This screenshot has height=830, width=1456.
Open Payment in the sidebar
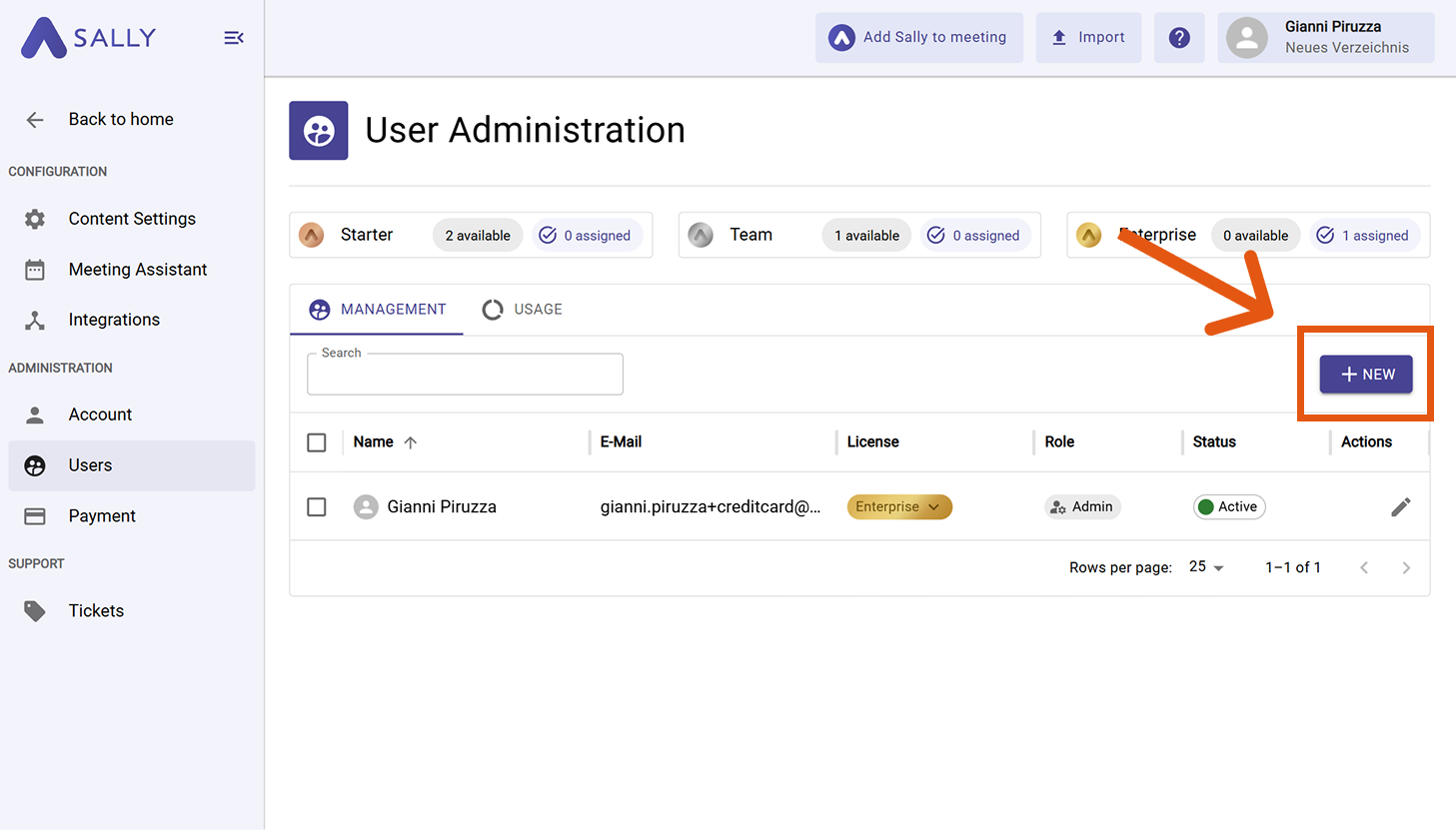132,516
